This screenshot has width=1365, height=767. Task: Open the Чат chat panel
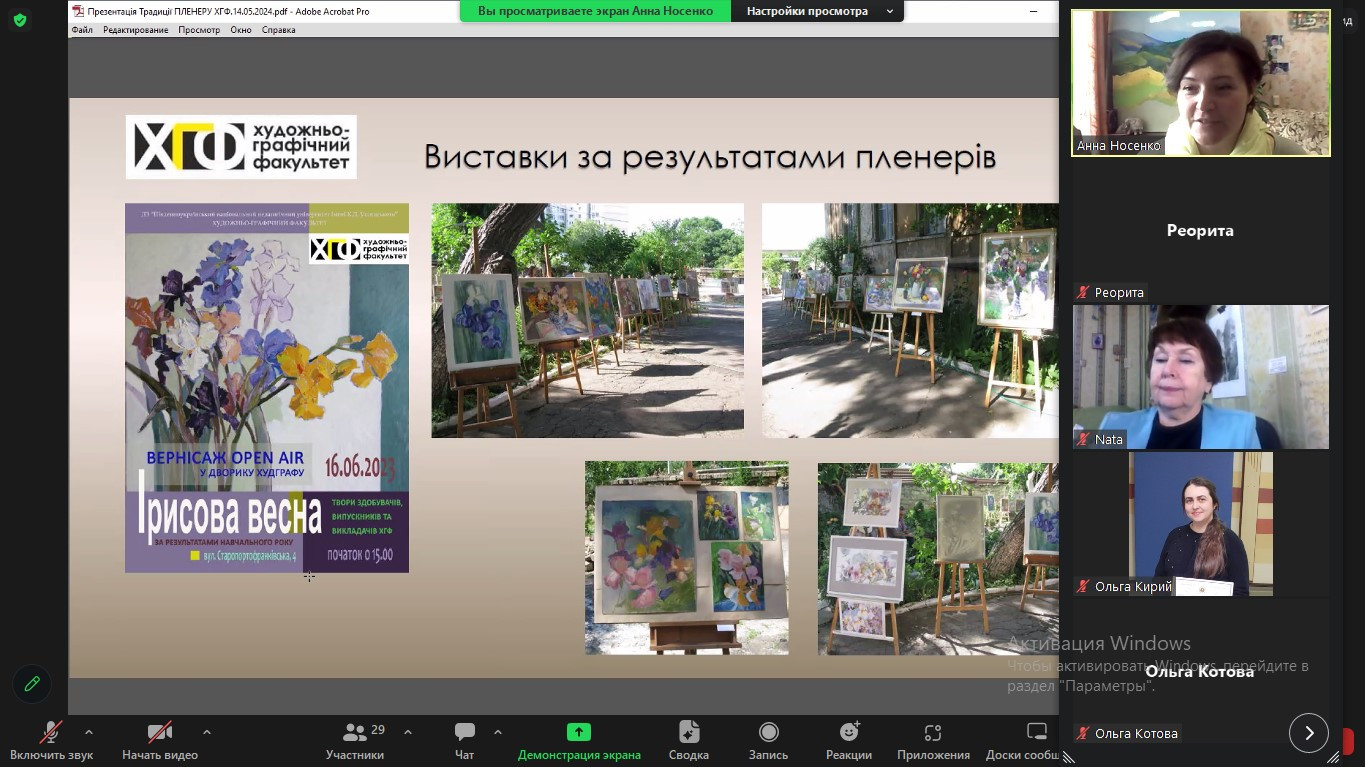464,741
